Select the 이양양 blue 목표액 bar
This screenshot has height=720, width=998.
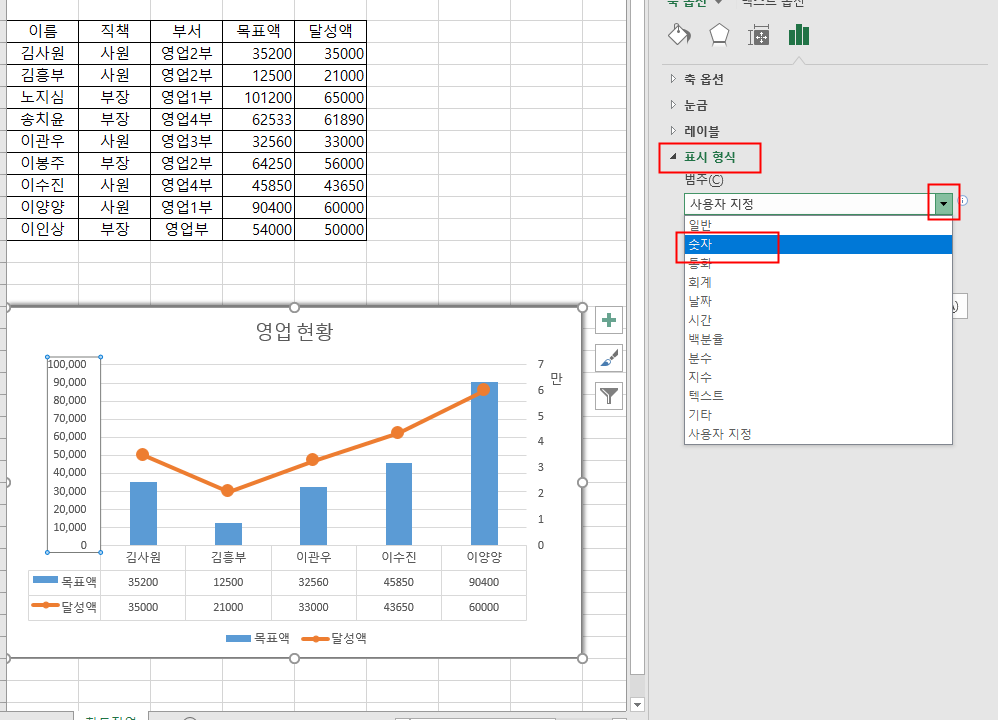point(484,463)
